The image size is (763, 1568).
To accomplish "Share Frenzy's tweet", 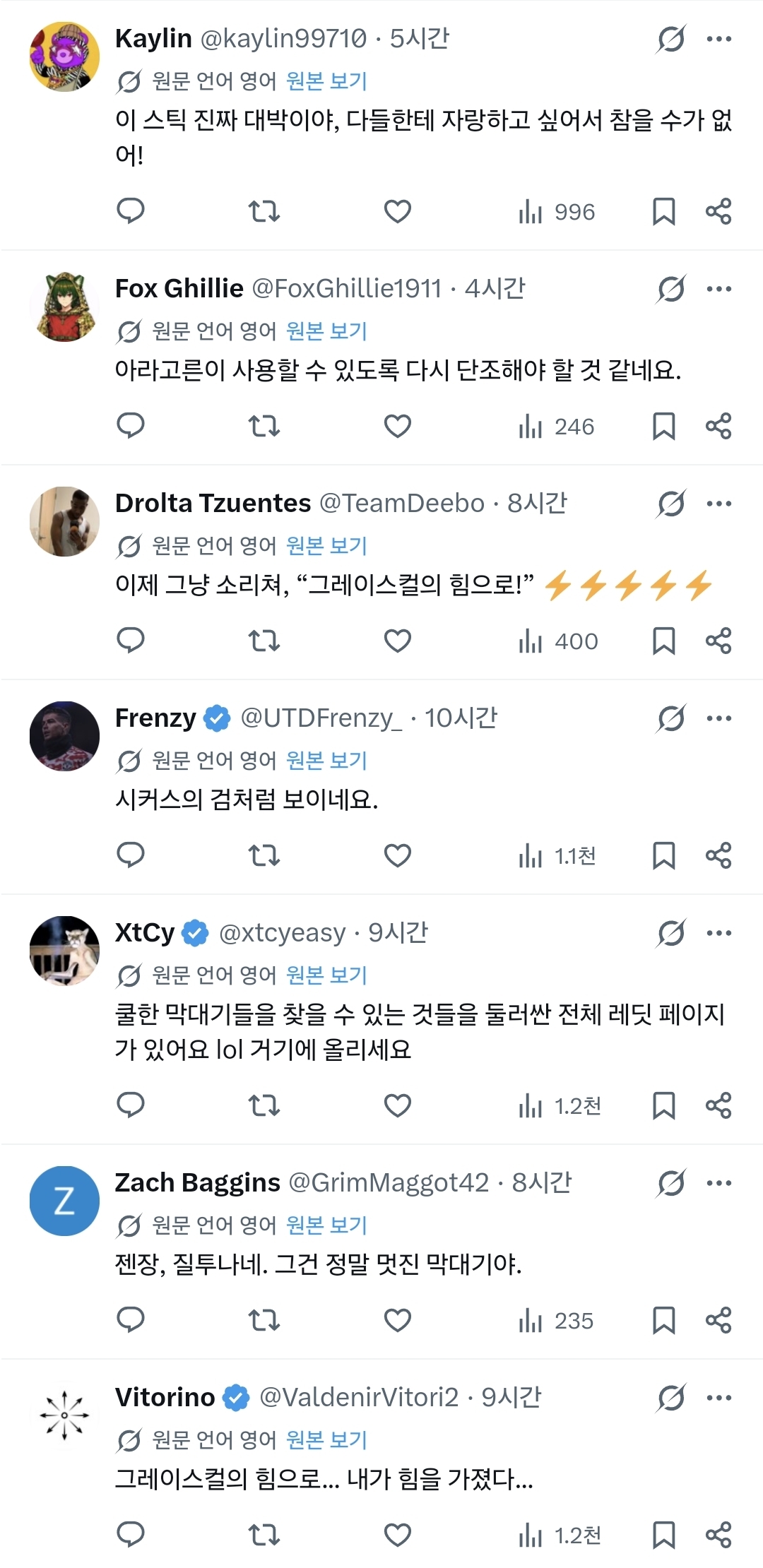I will 718,855.
